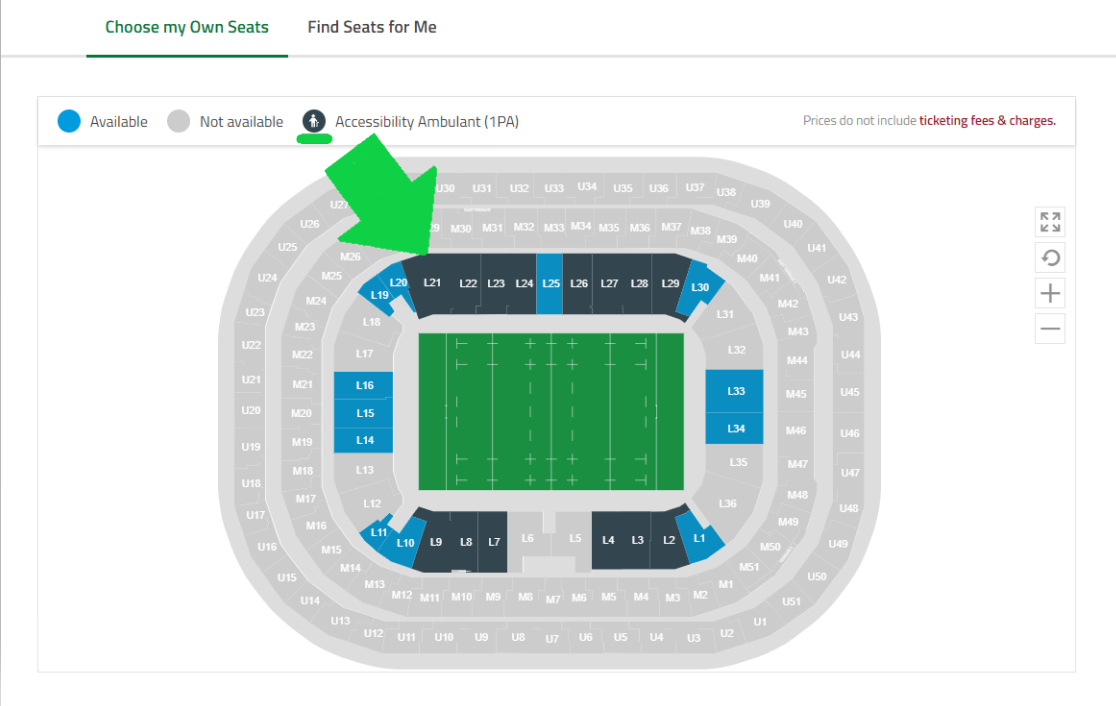Viewport: 1116px width, 706px height.
Task: Choose available section L16
Action: point(364,385)
